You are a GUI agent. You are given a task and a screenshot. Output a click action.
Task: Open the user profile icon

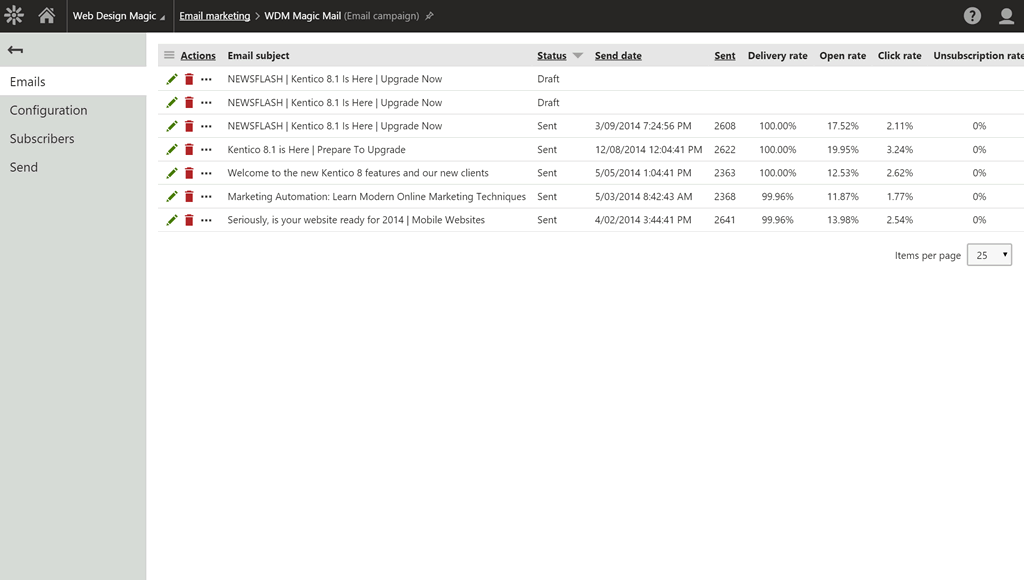pyautogui.click(x=1006, y=16)
